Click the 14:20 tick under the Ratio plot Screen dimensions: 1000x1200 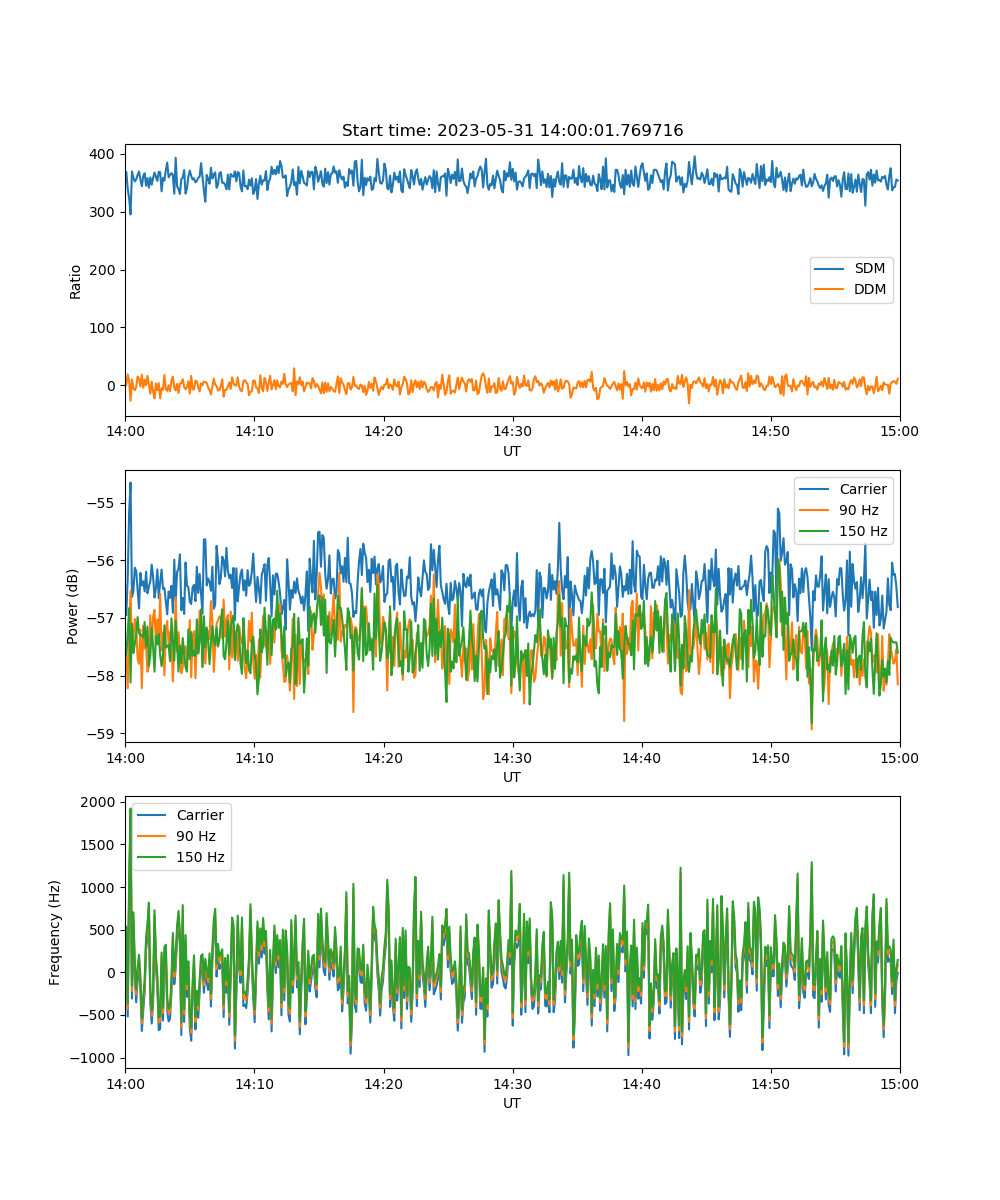point(383,431)
